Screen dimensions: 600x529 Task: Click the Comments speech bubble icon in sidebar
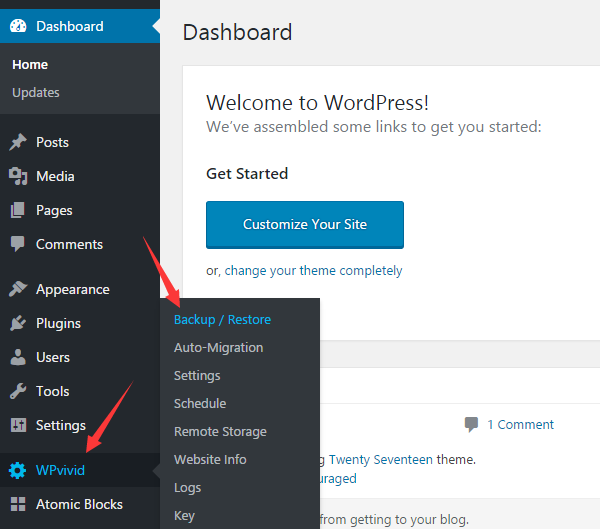coord(18,244)
